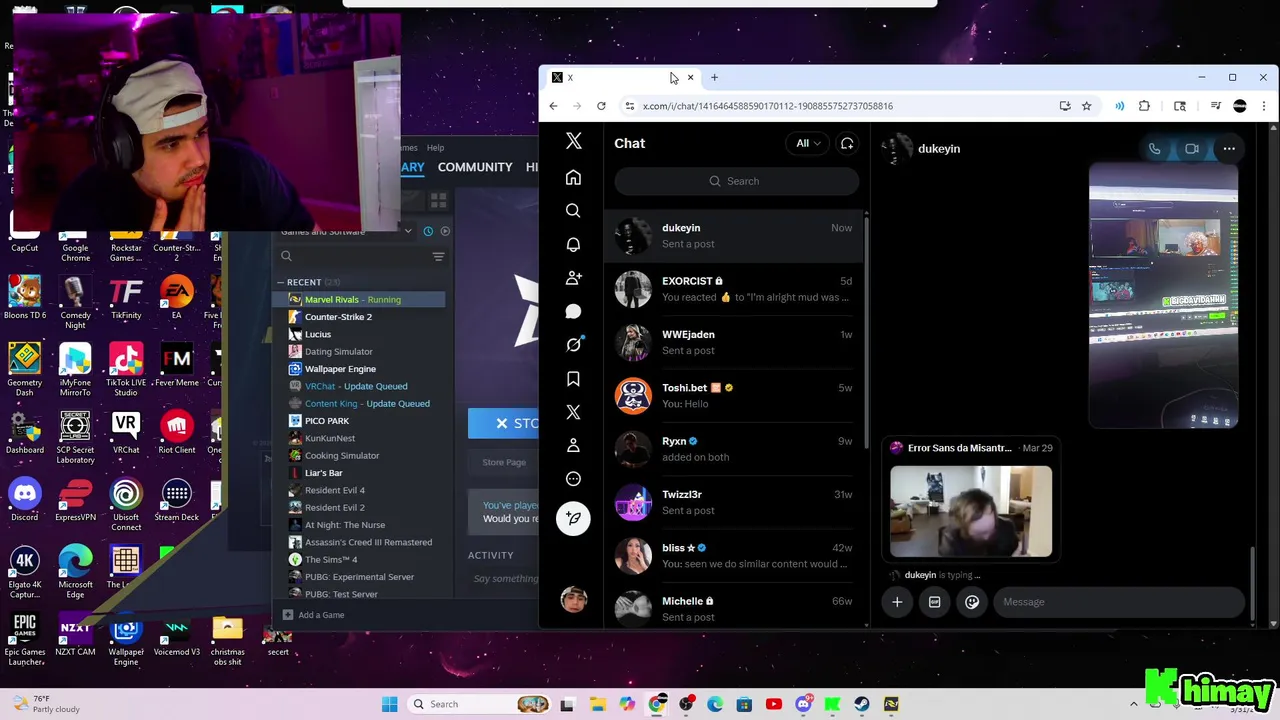The image size is (1280, 720).
Task: Open Steam COMMUNITY tab
Action: [x=475, y=167]
